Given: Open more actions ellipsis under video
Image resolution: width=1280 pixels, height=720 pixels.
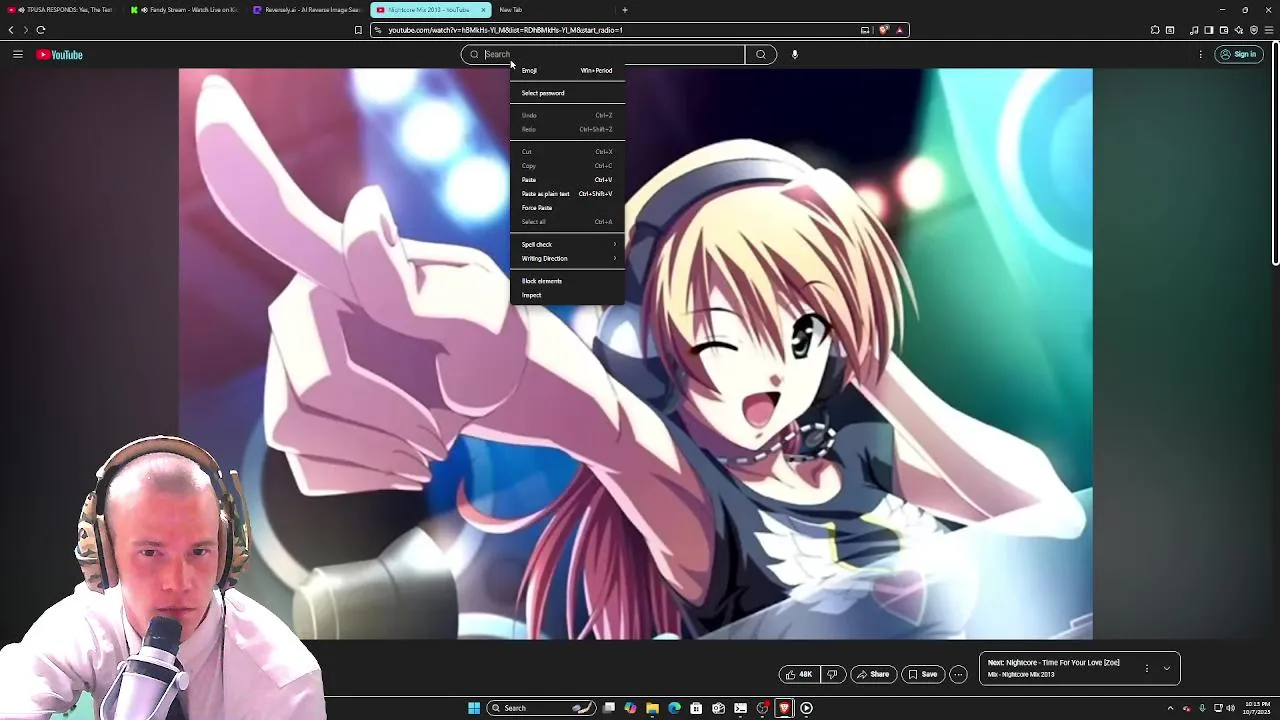Looking at the screenshot, I should 958,674.
